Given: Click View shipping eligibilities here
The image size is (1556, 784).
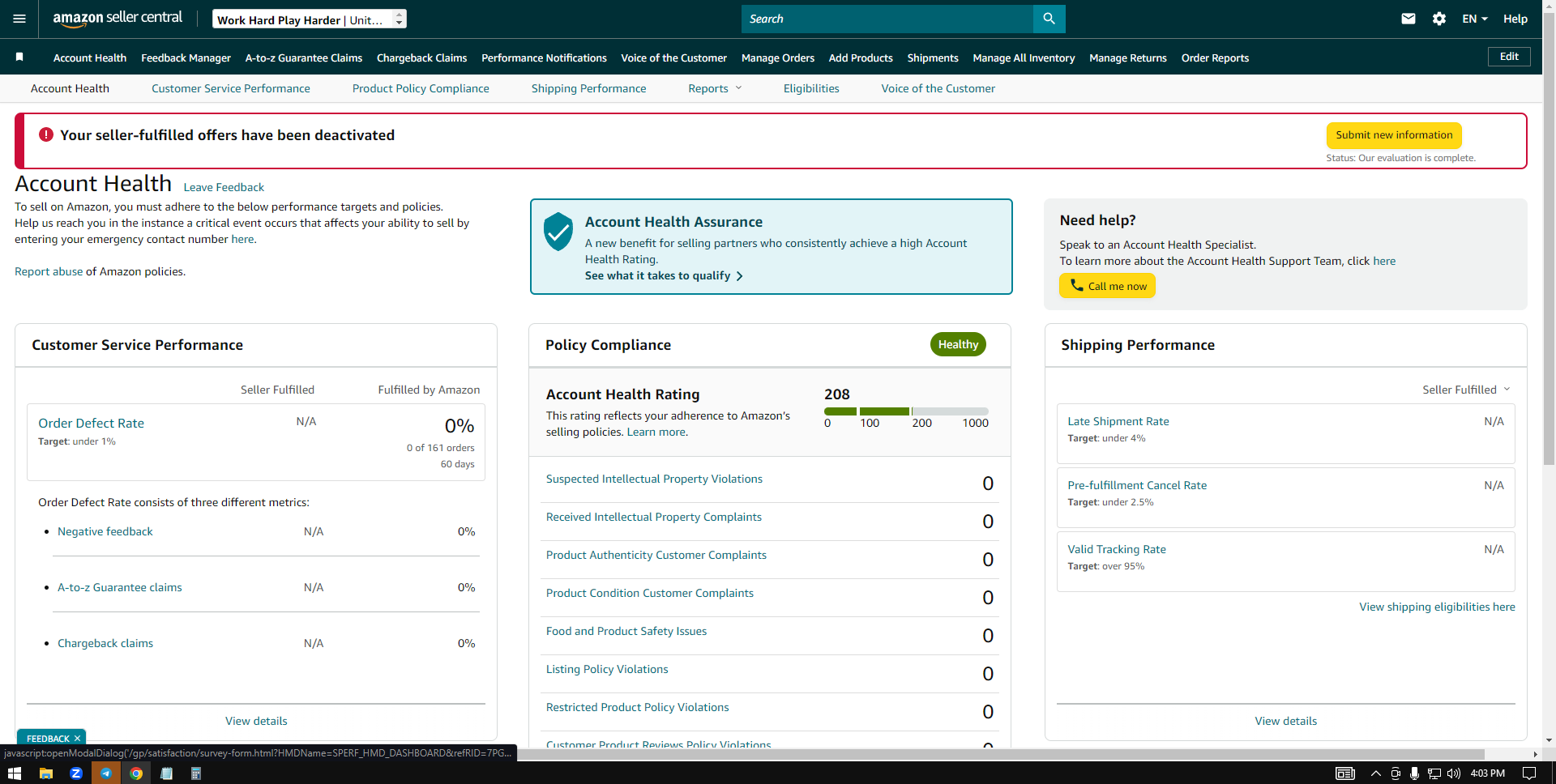Looking at the screenshot, I should pos(1437,607).
